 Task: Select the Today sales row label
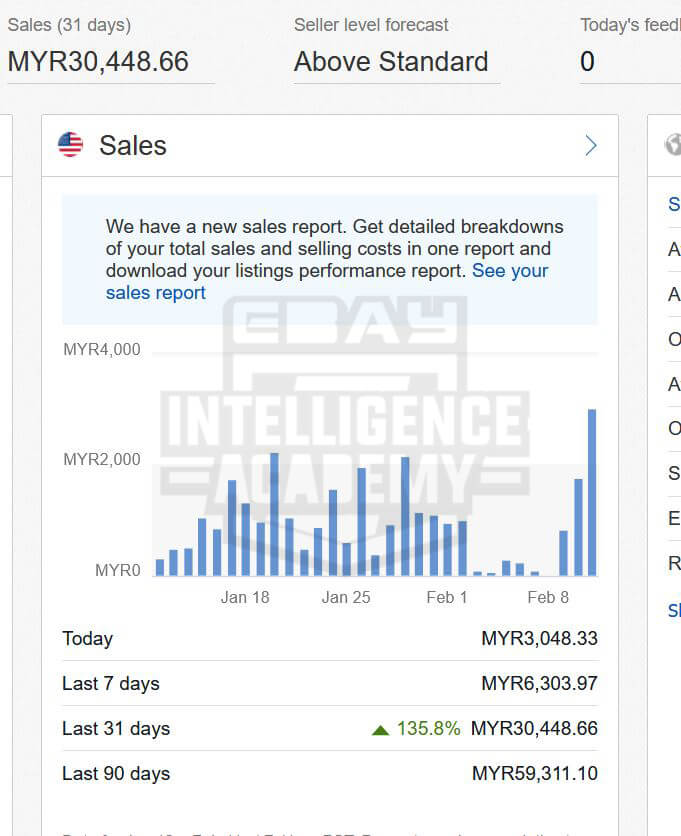point(87,639)
